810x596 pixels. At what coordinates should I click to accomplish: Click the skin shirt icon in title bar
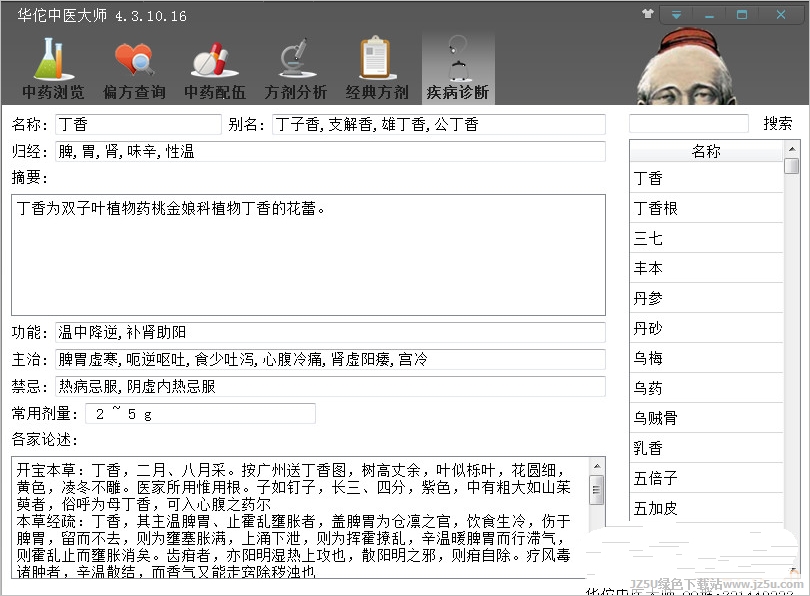pos(648,14)
